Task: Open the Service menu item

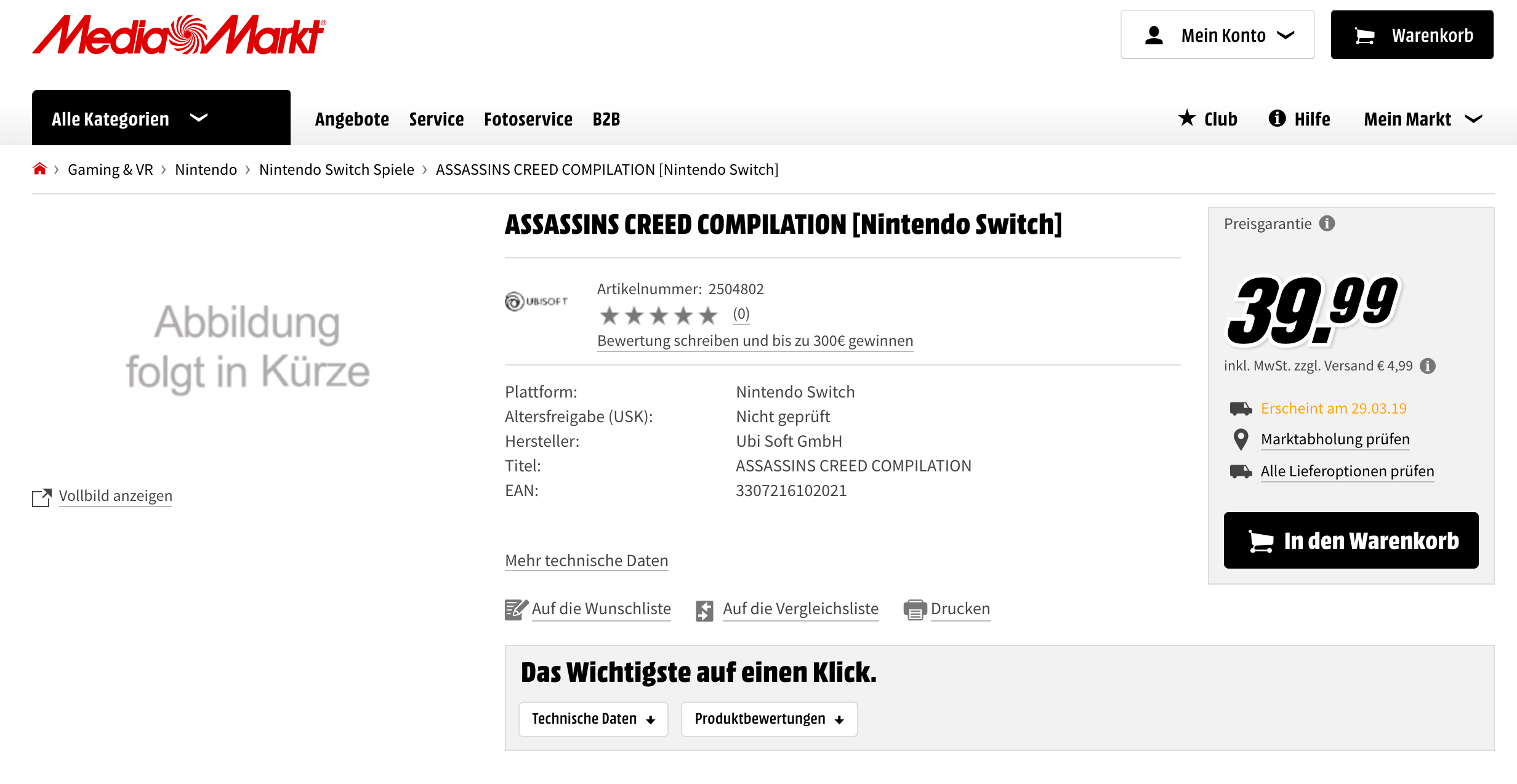Action: click(437, 119)
